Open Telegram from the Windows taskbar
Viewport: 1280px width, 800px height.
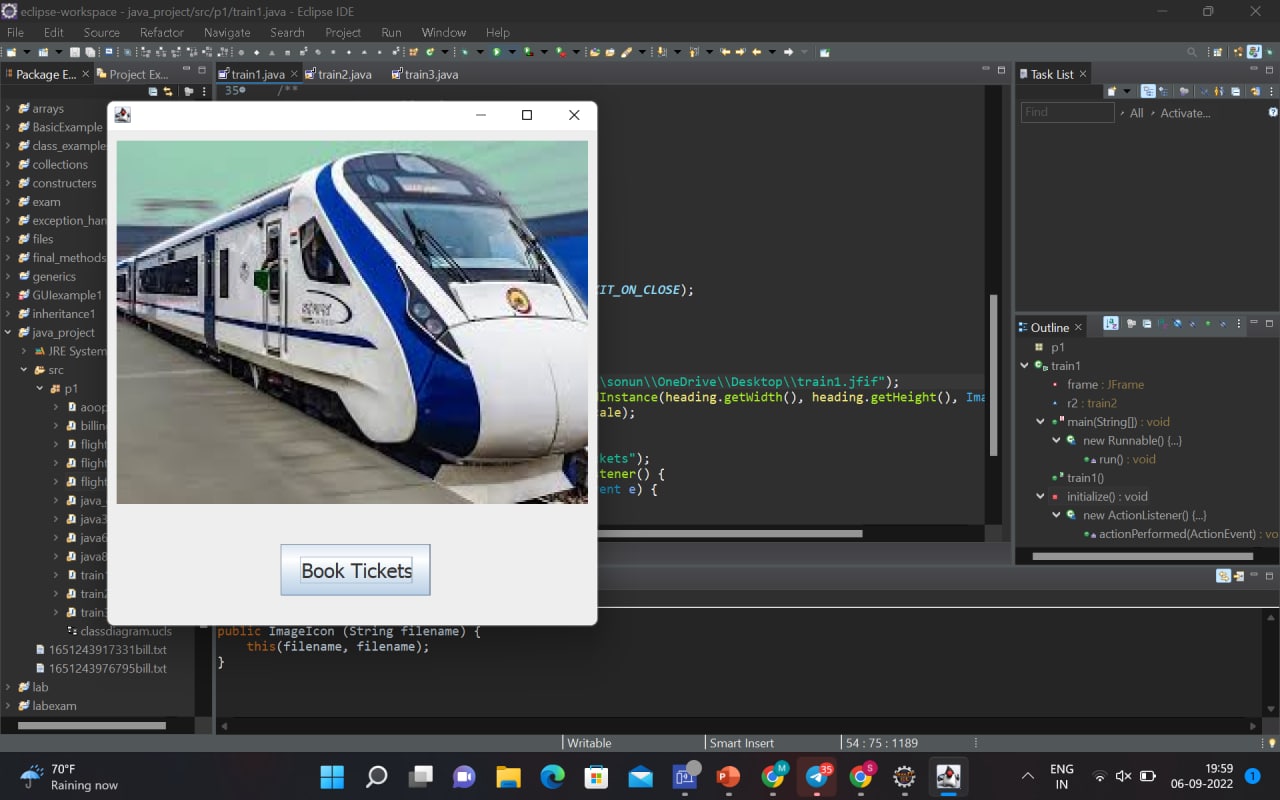click(820, 776)
